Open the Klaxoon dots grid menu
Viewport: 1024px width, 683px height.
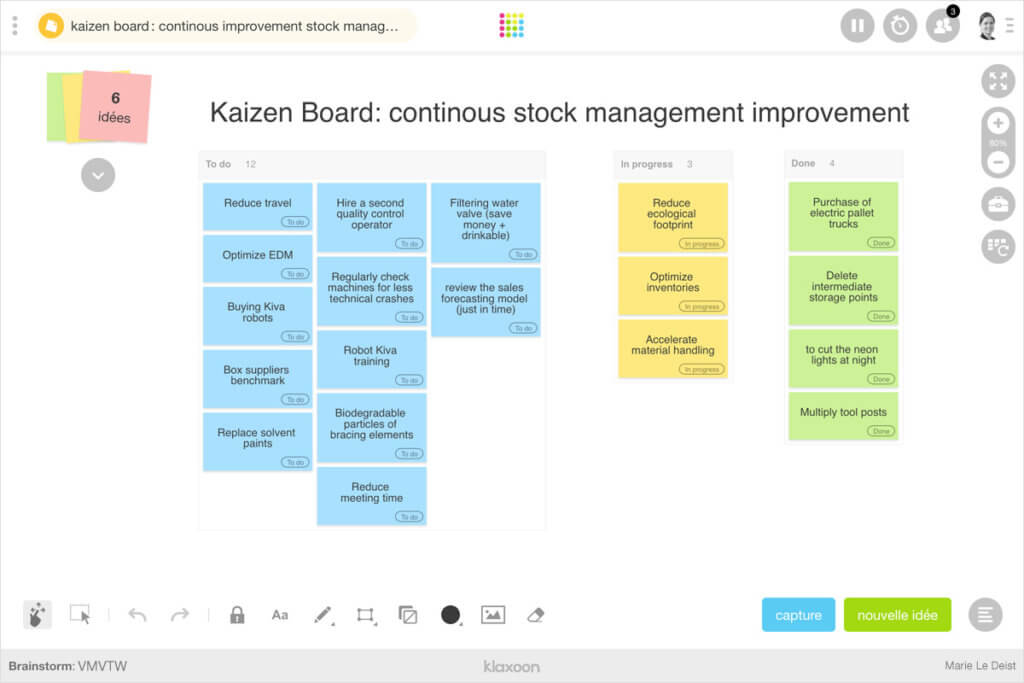point(512,25)
